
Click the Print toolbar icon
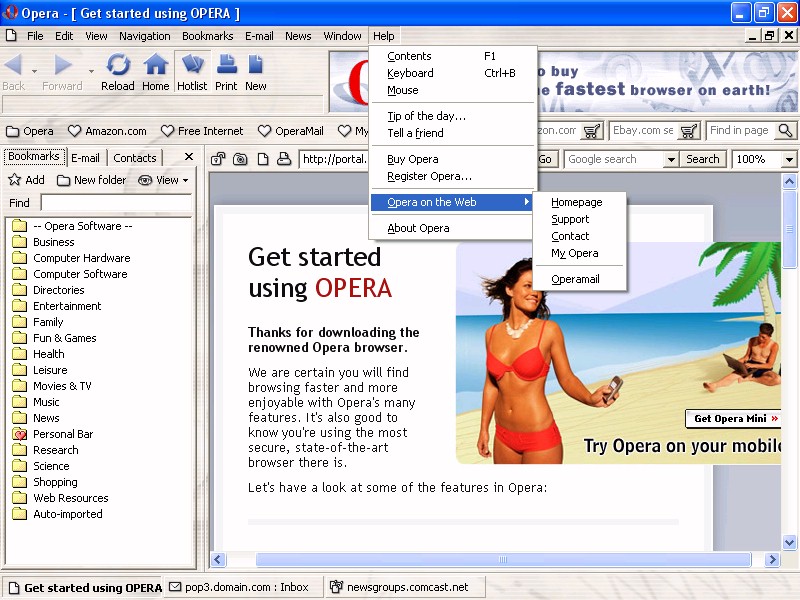coord(226,72)
